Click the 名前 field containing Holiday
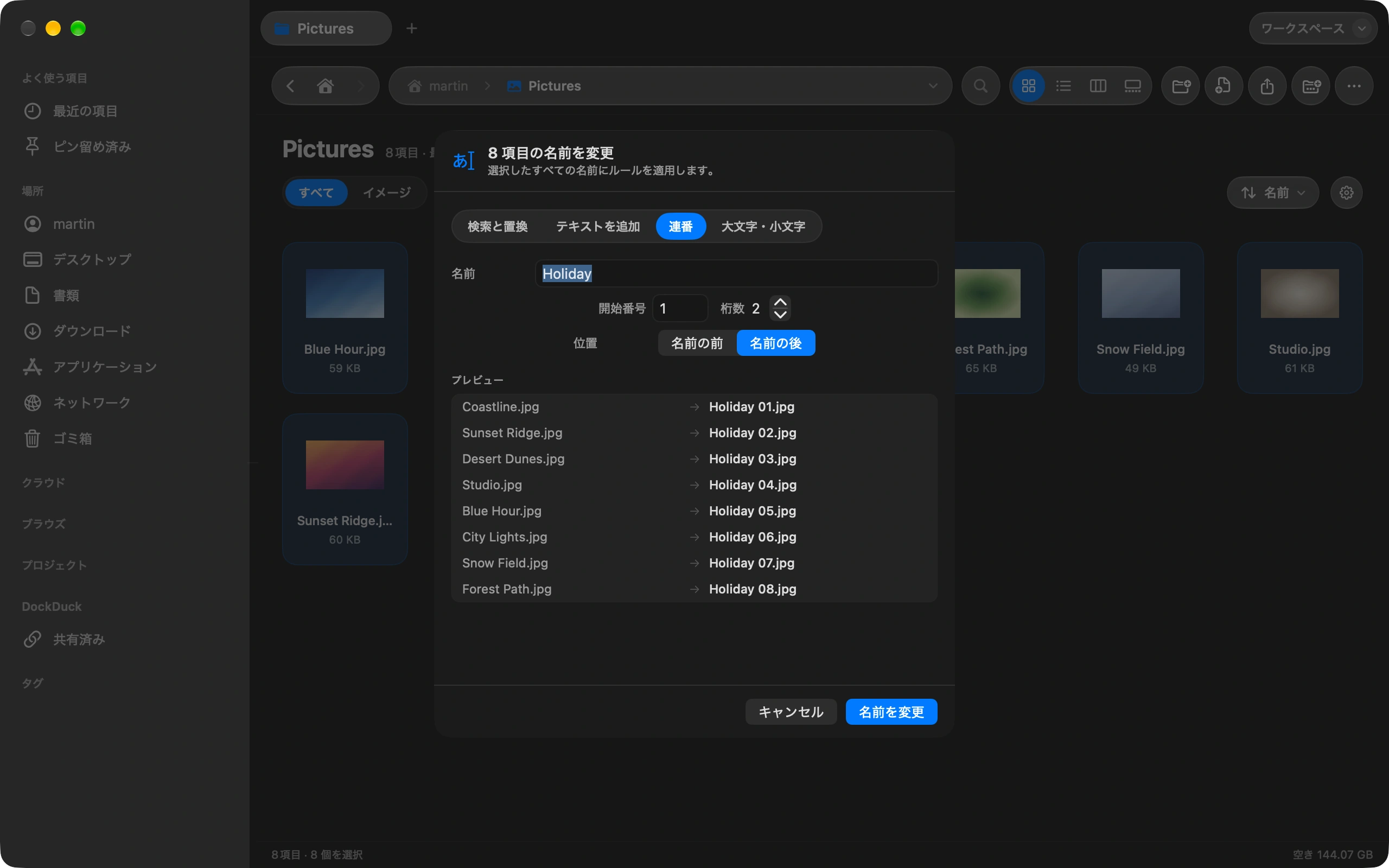 click(736, 274)
